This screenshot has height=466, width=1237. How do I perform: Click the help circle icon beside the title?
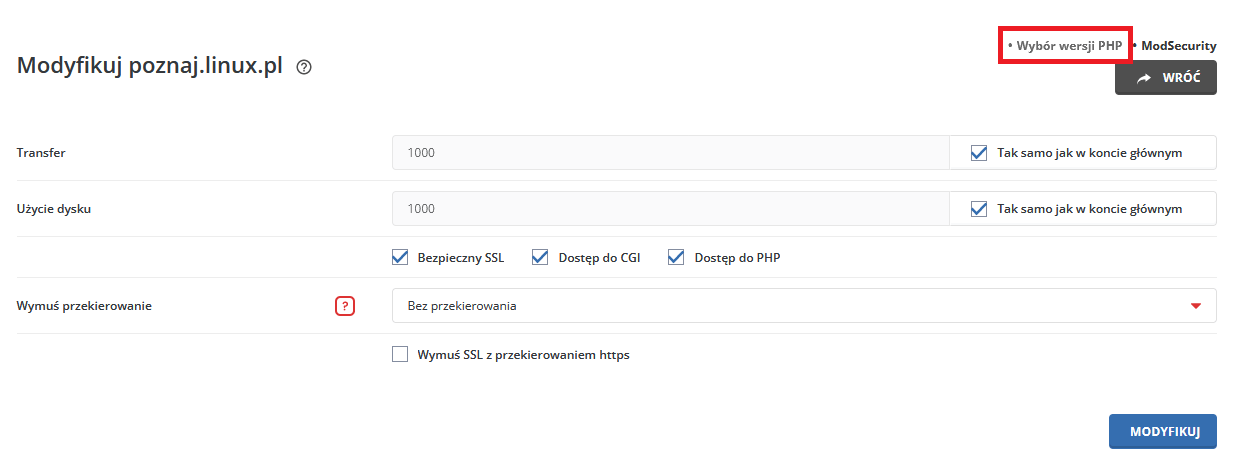305,68
